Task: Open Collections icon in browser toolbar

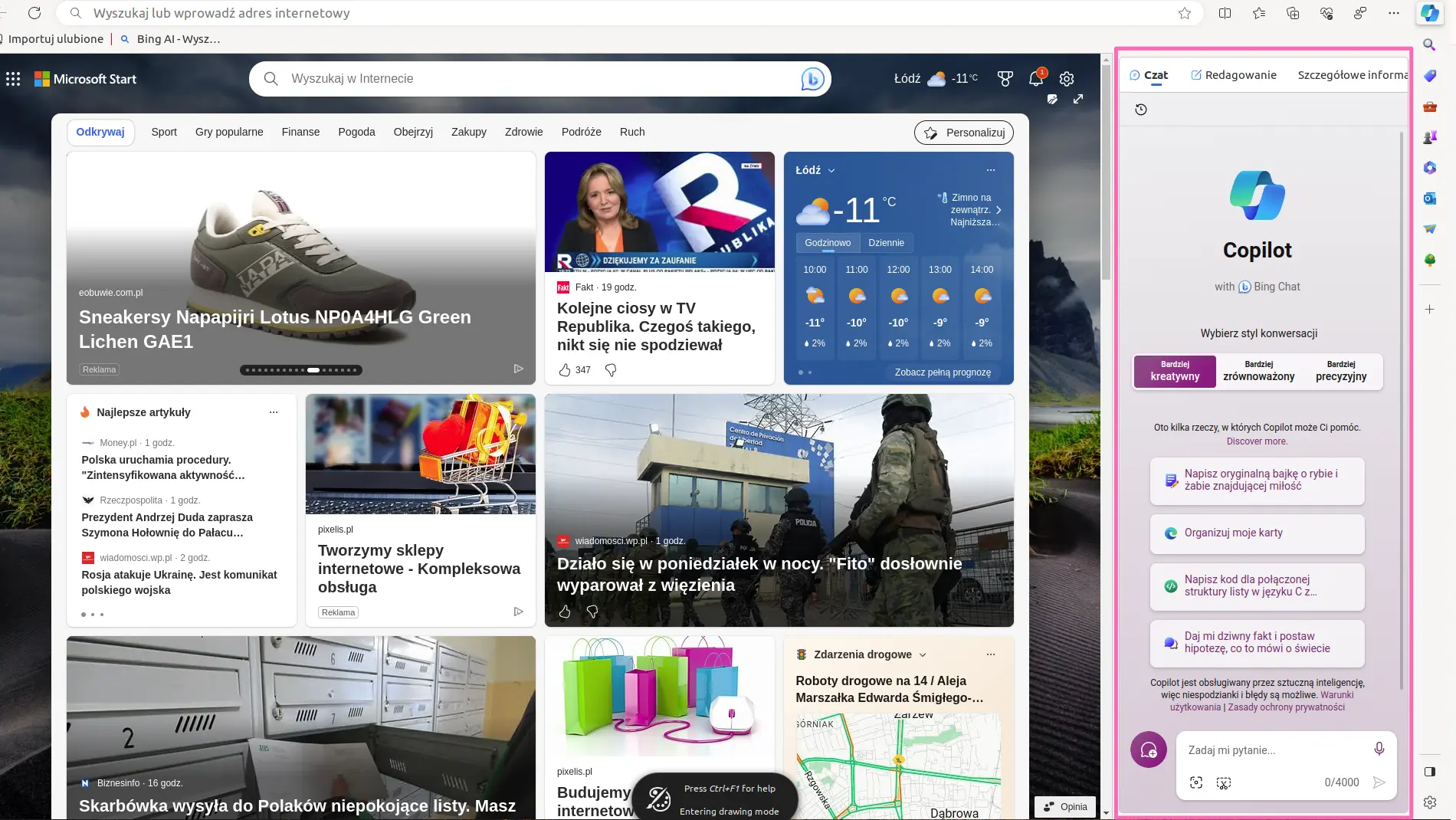Action: 1293,13
